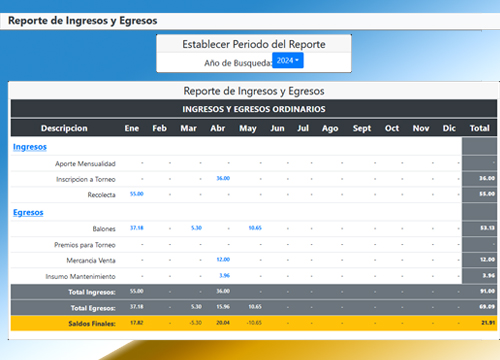Viewport: 500px width, 360px height.
Task: Click the Ene column header
Action: click(132, 128)
